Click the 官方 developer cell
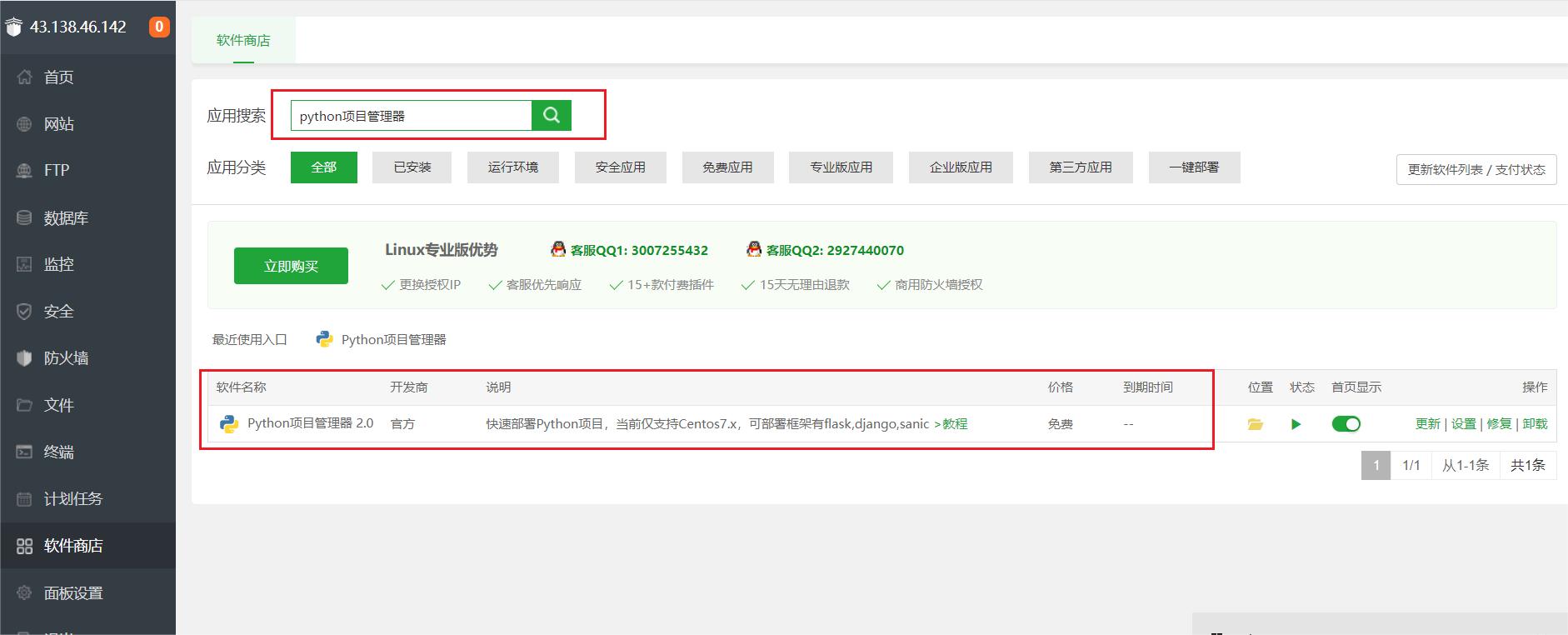Screen dimensions: 1568x635 coord(402,424)
